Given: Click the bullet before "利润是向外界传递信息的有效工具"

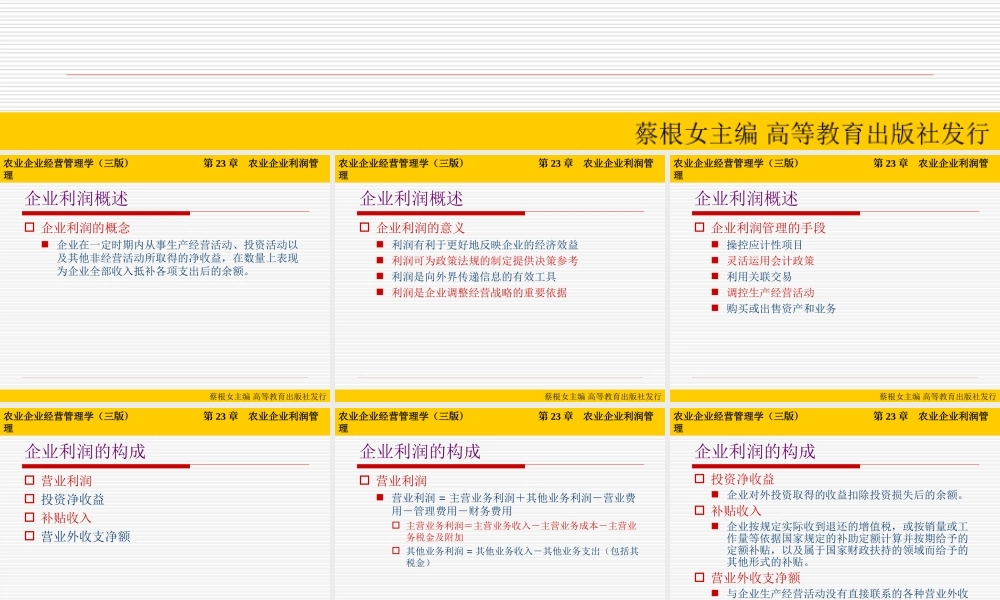Looking at the screenshot, I should (x=379, y=276).
